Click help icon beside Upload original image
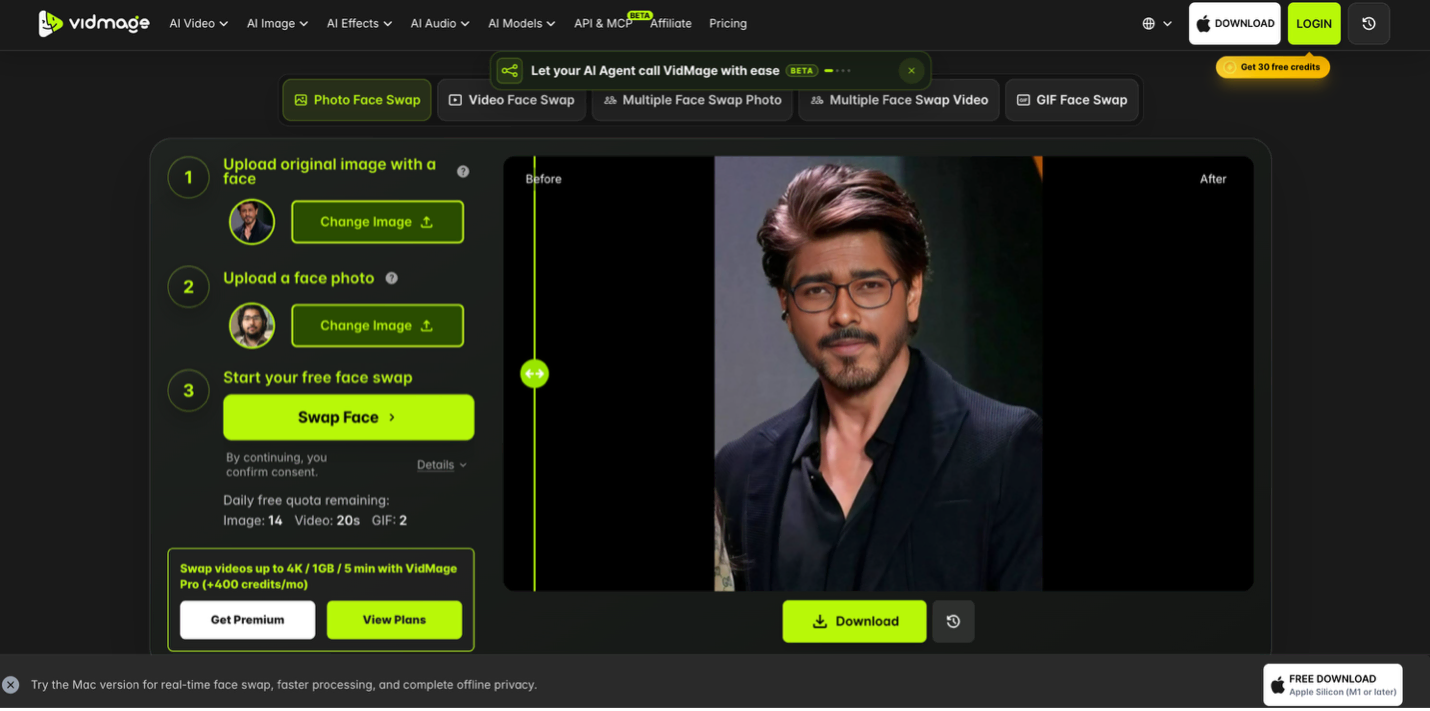 (x=463, y=172)
